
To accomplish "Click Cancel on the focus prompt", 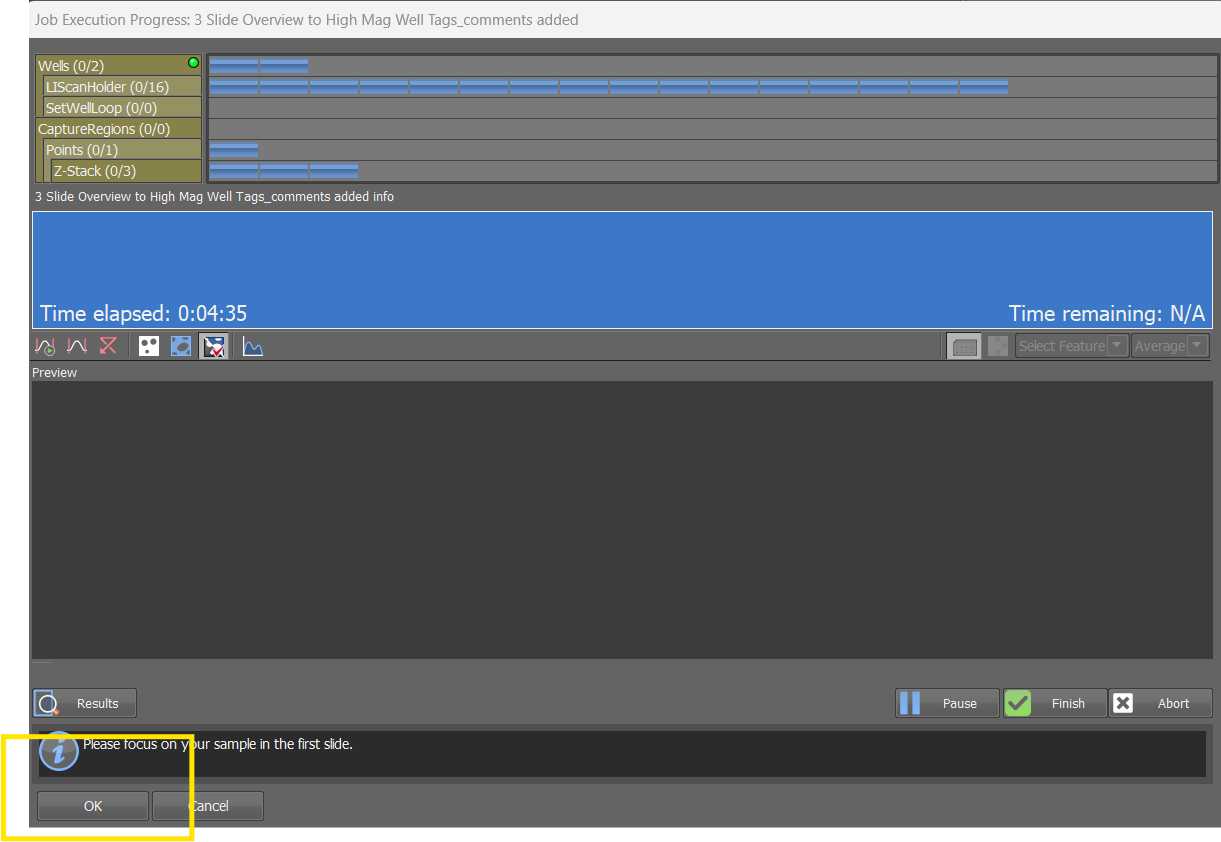I will (208, 806).
